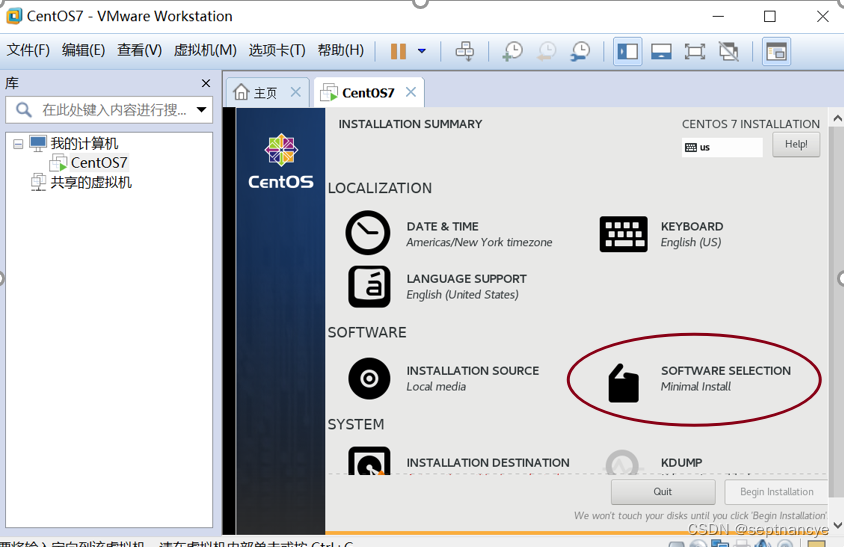Image resolution: width=844 pixels, height=547 pixels.
Task: Click the Quit button
Action: (663, 492)
